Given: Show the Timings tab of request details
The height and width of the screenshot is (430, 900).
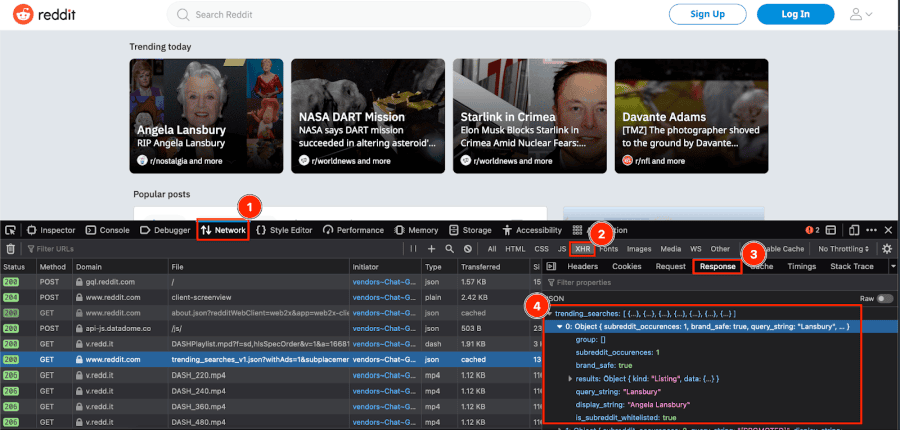Looking at the screenshot, I should click(x=801, y=266).
